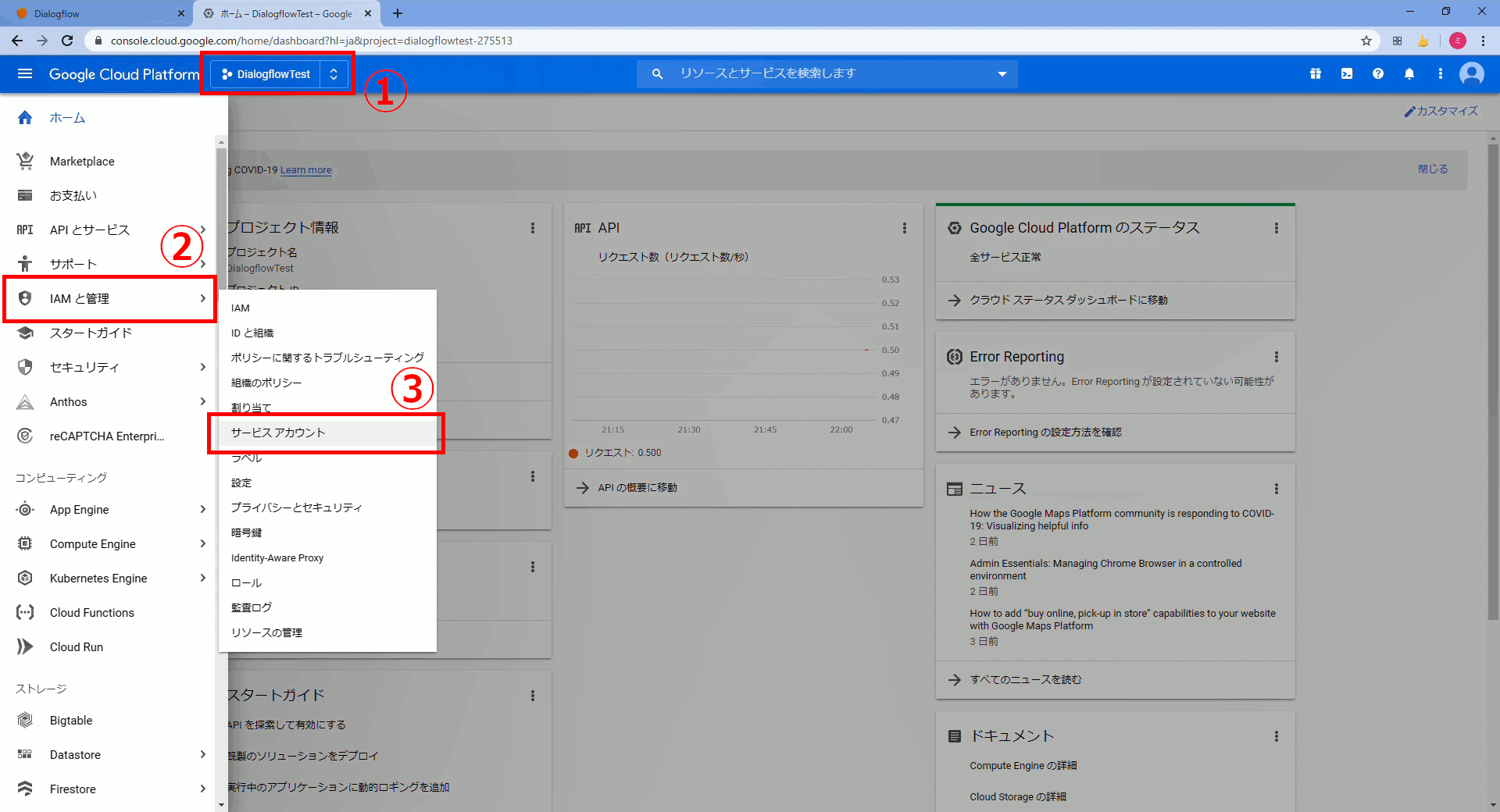Image resolution: width=1500 pixels, height=812 pixels.
Task: Click the Bigtable icon
Action: coord(25,720)
